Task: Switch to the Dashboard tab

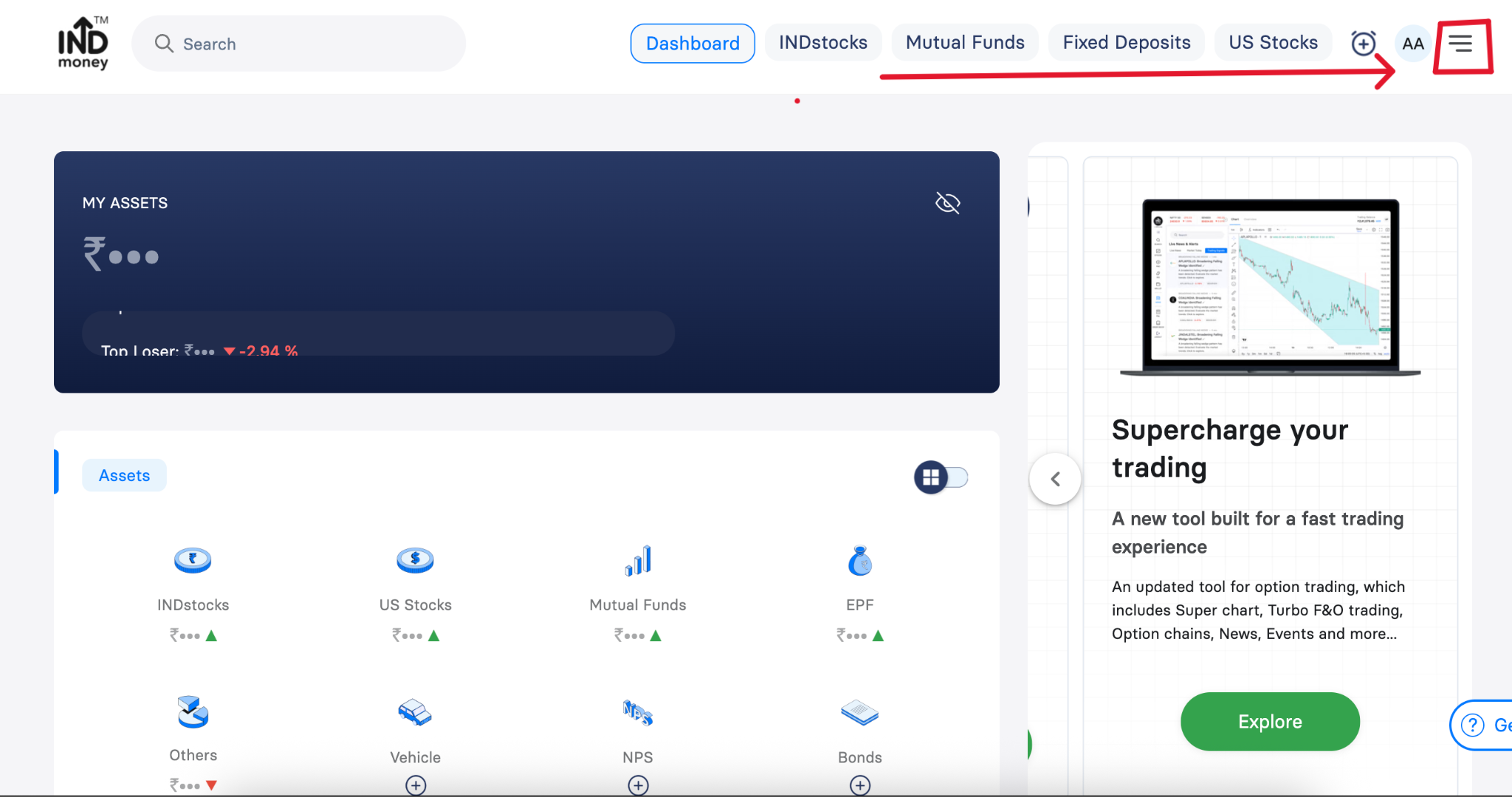Action: click(693, 44)
